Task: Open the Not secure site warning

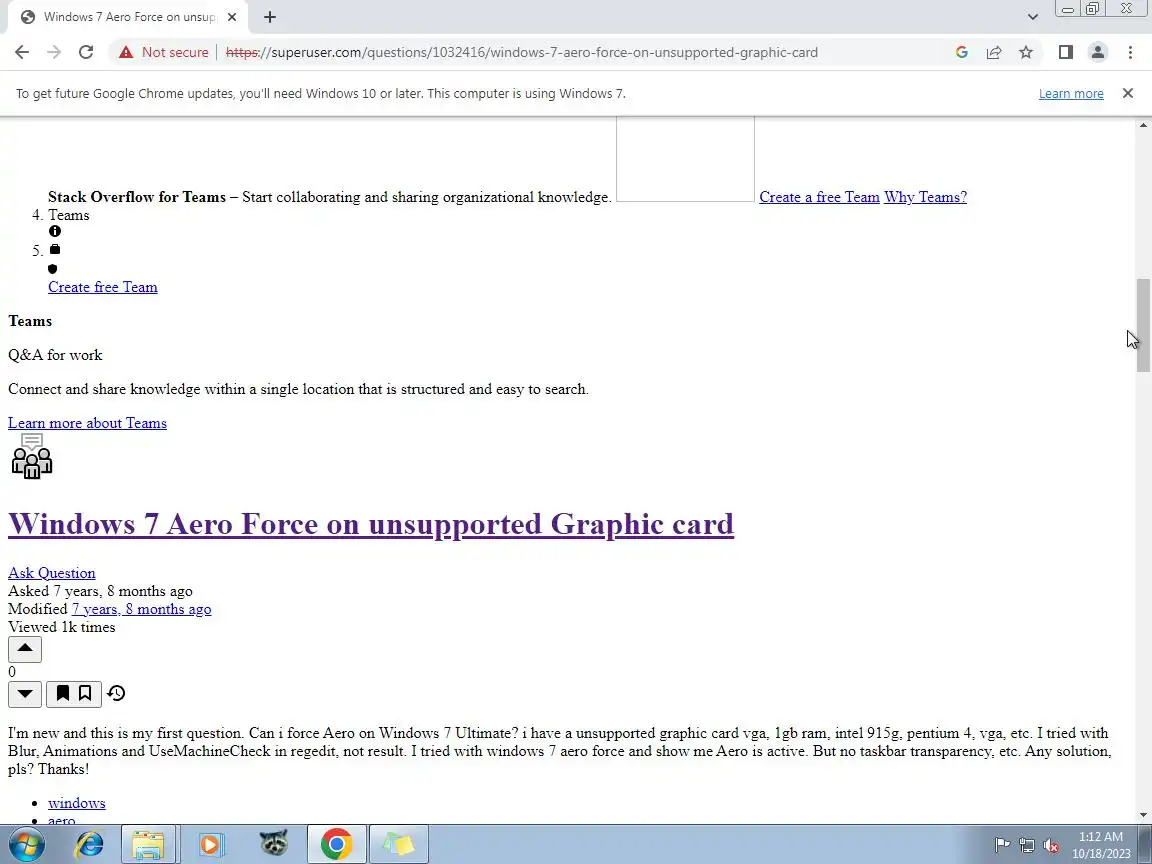Action: pyautogui.click(x=164, y=52)
